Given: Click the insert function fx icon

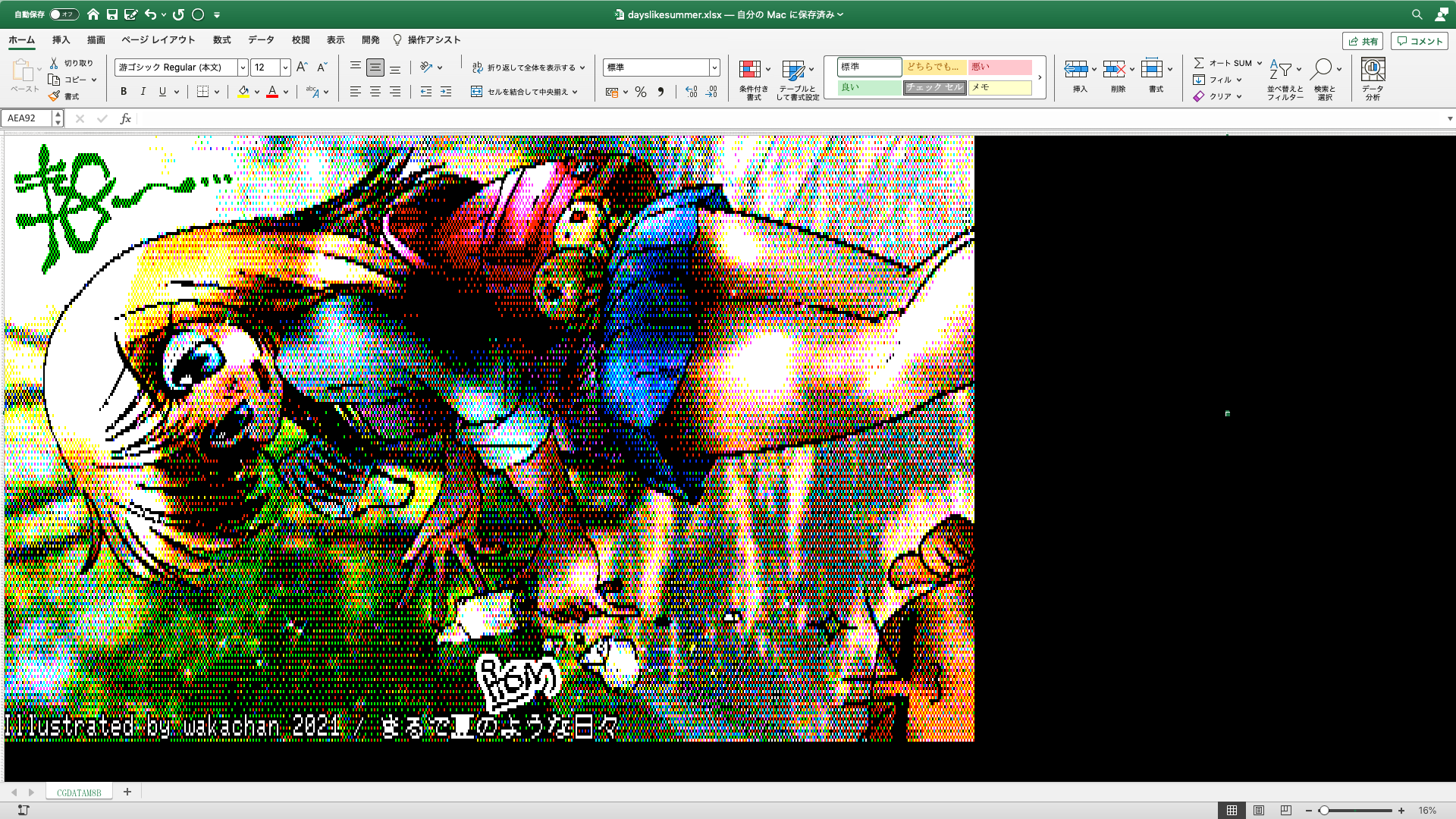Looking at the screenshot, I should coord(126,118).
